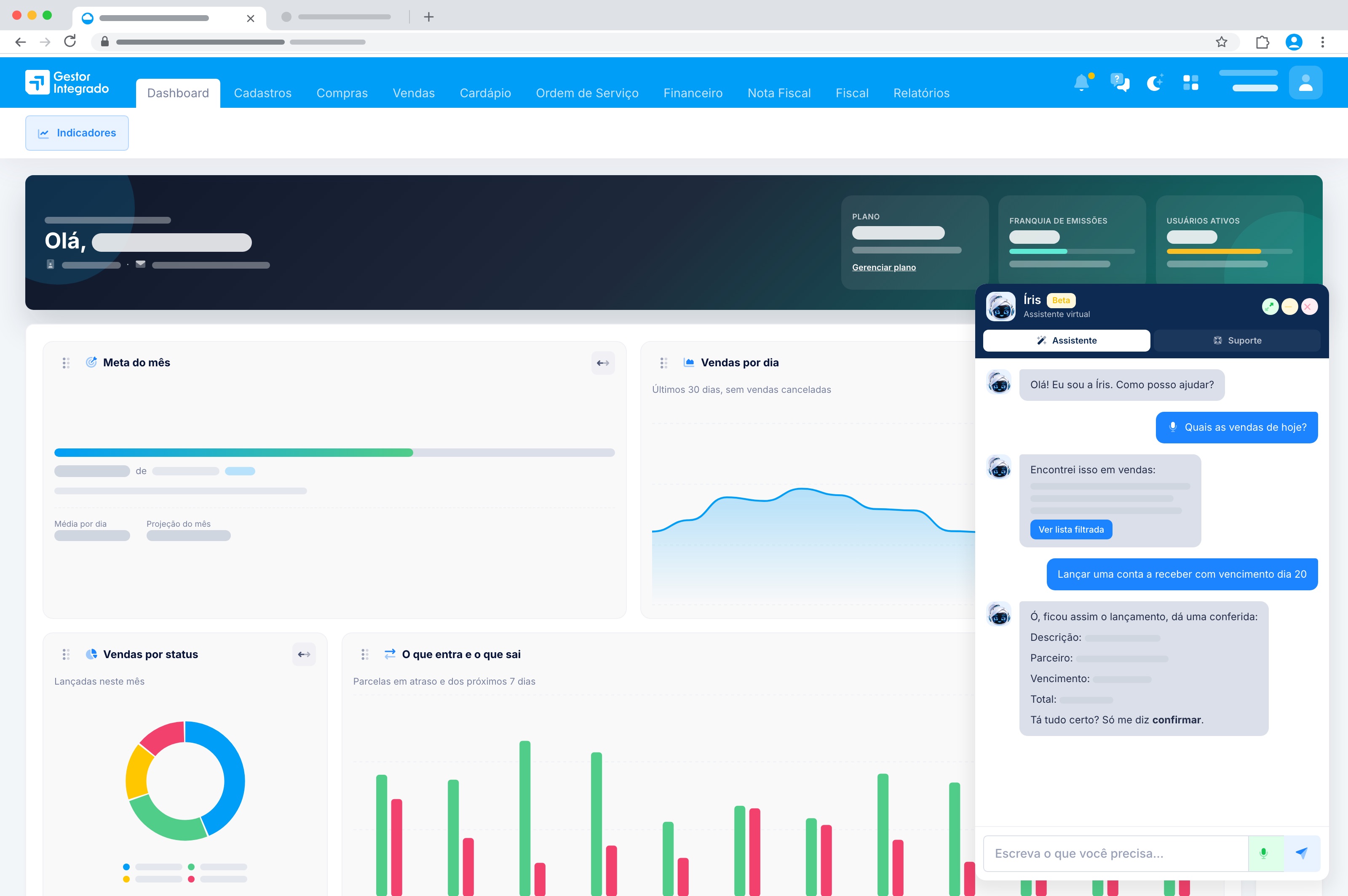Close the Íris assistant chat

[1309, 307]
